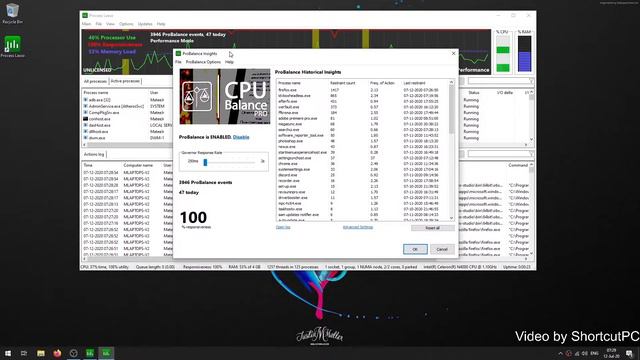Screen dimensions: 640x360
Task: Open File Explorer from the taskbar
Action: (41, 353)
